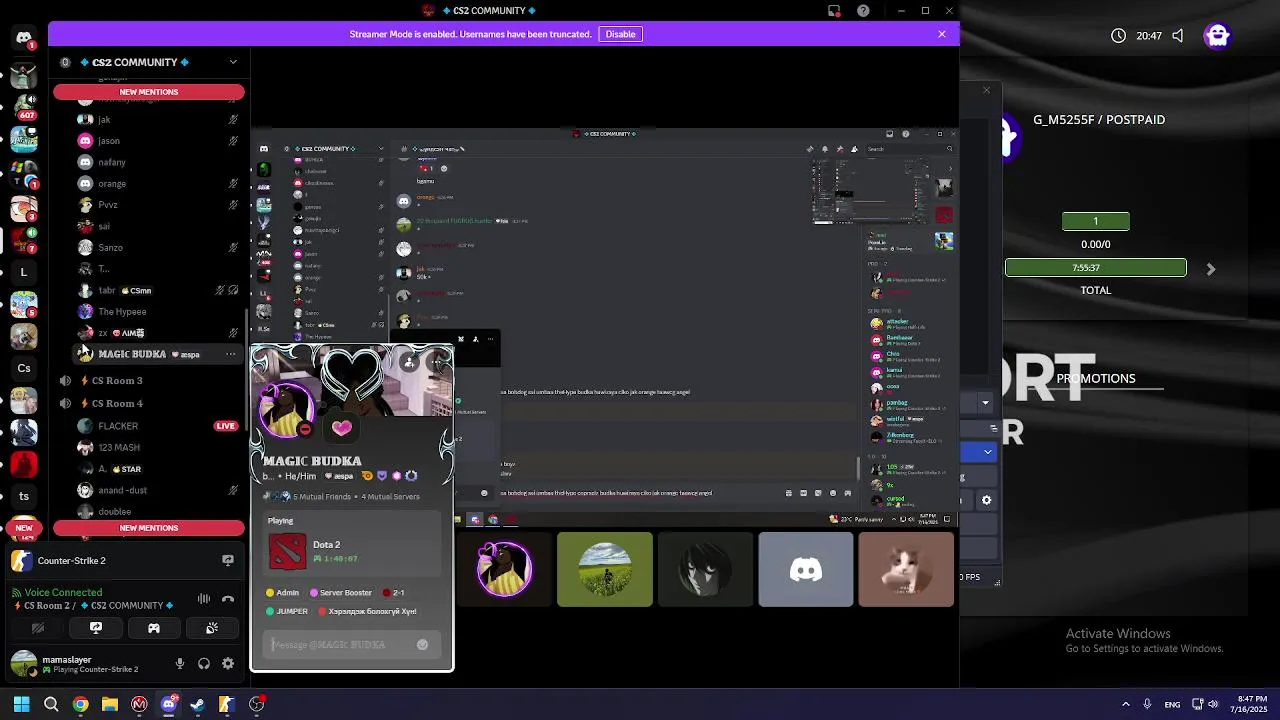Watch FLACKER's LIVE stream
The image size is (1280, 720).
[226, 426]
